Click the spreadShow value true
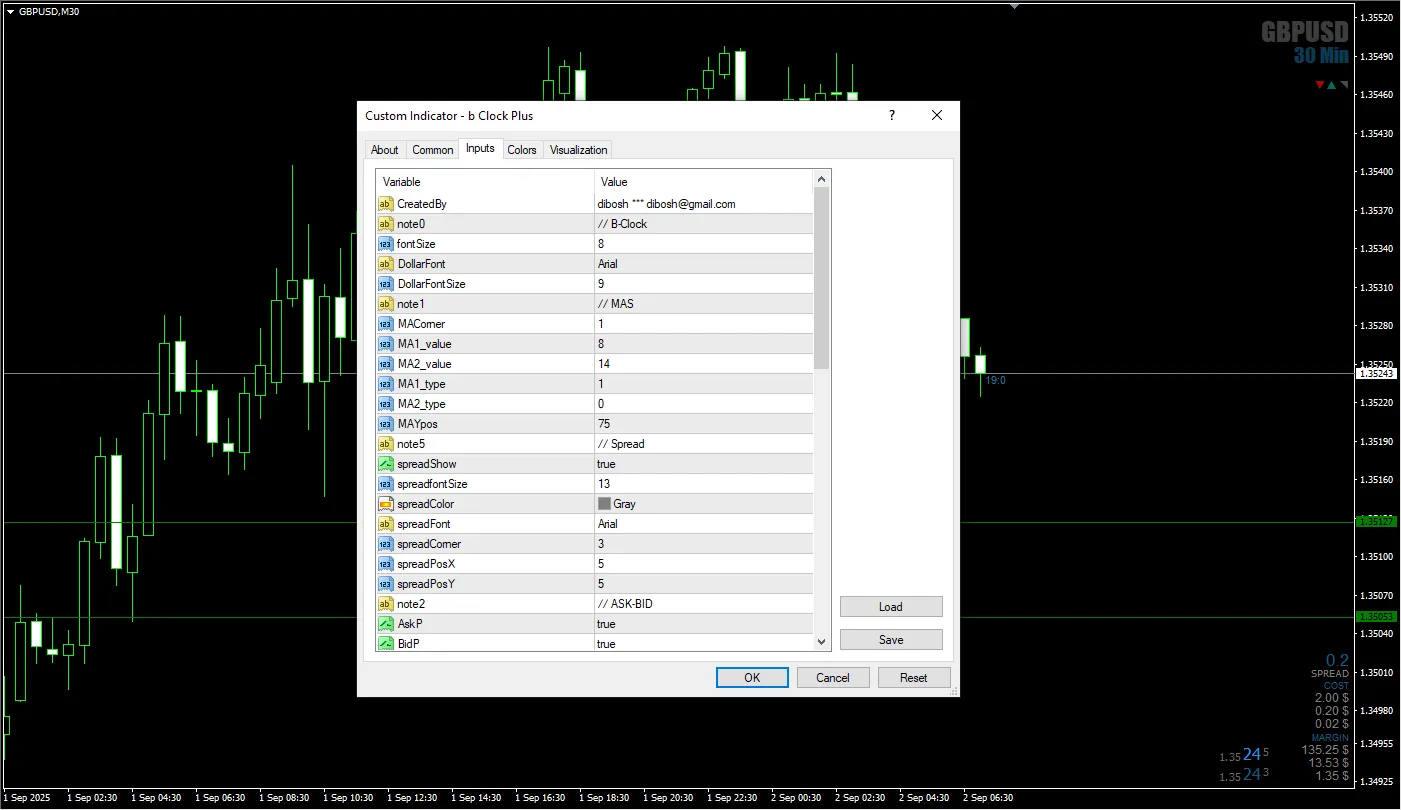 point(606,464)
